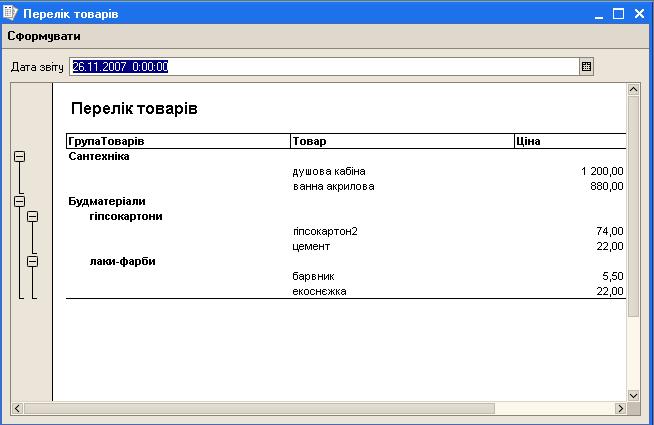This screenshot has height=425, width=654.
Task: Minimize the Перелік товарів window
Action: 599,14
